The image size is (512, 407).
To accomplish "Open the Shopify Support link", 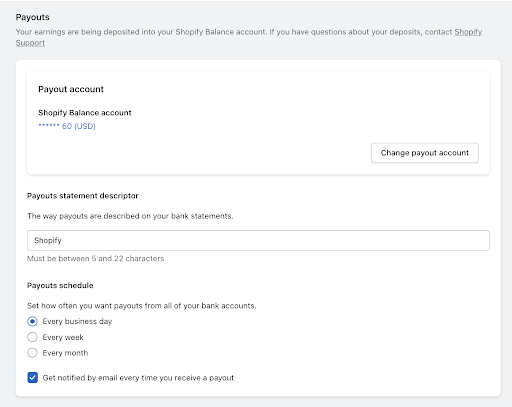I will [x=468, y=32].
